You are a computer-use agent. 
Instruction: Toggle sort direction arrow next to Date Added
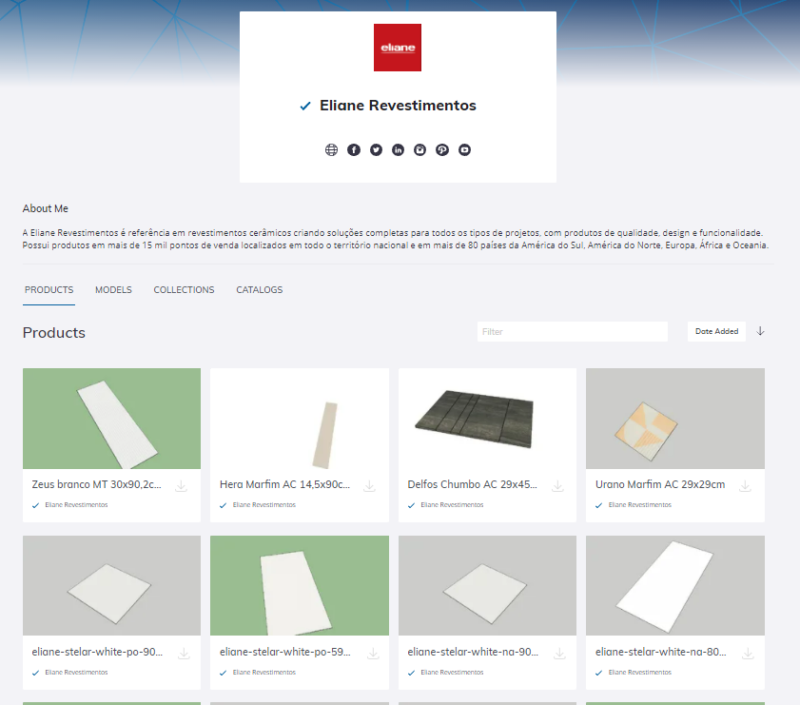[x=760, y=331]
